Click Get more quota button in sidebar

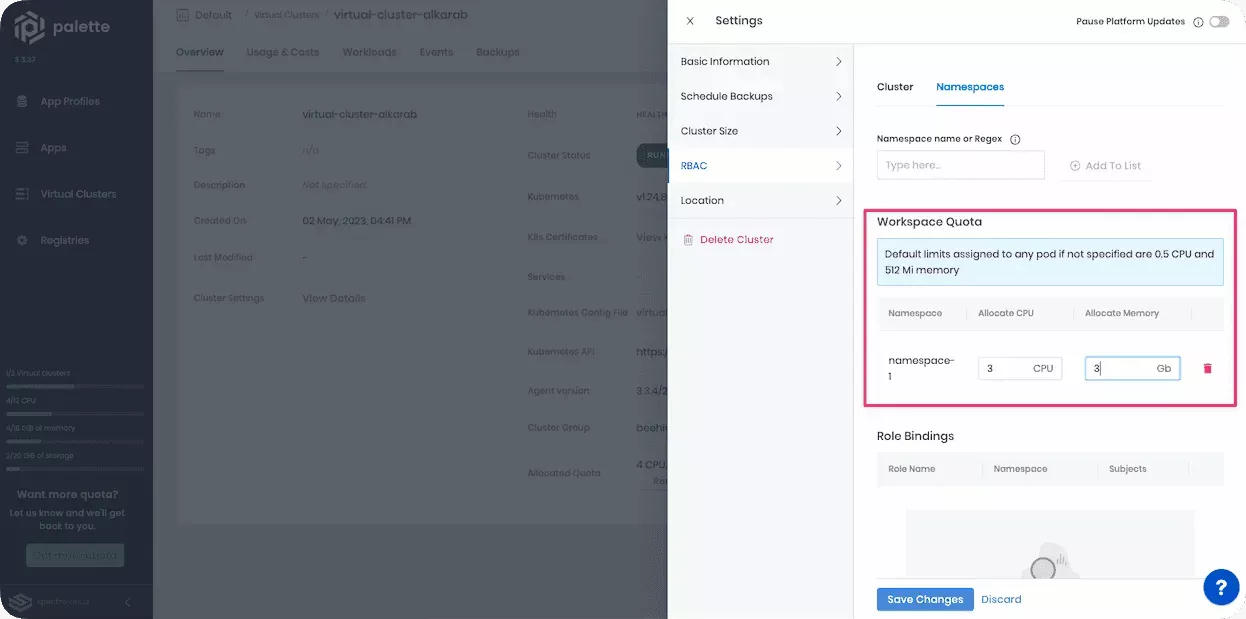75,555
